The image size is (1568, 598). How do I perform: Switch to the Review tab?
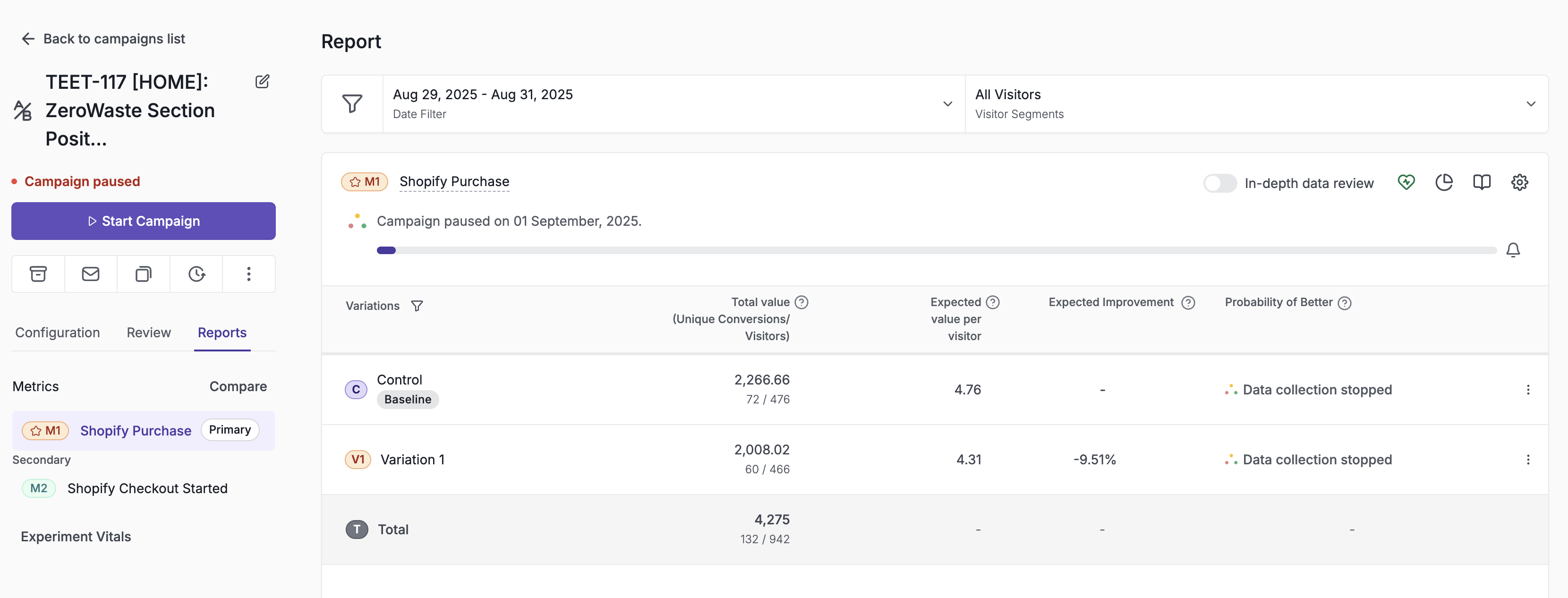tap(148, 333)
